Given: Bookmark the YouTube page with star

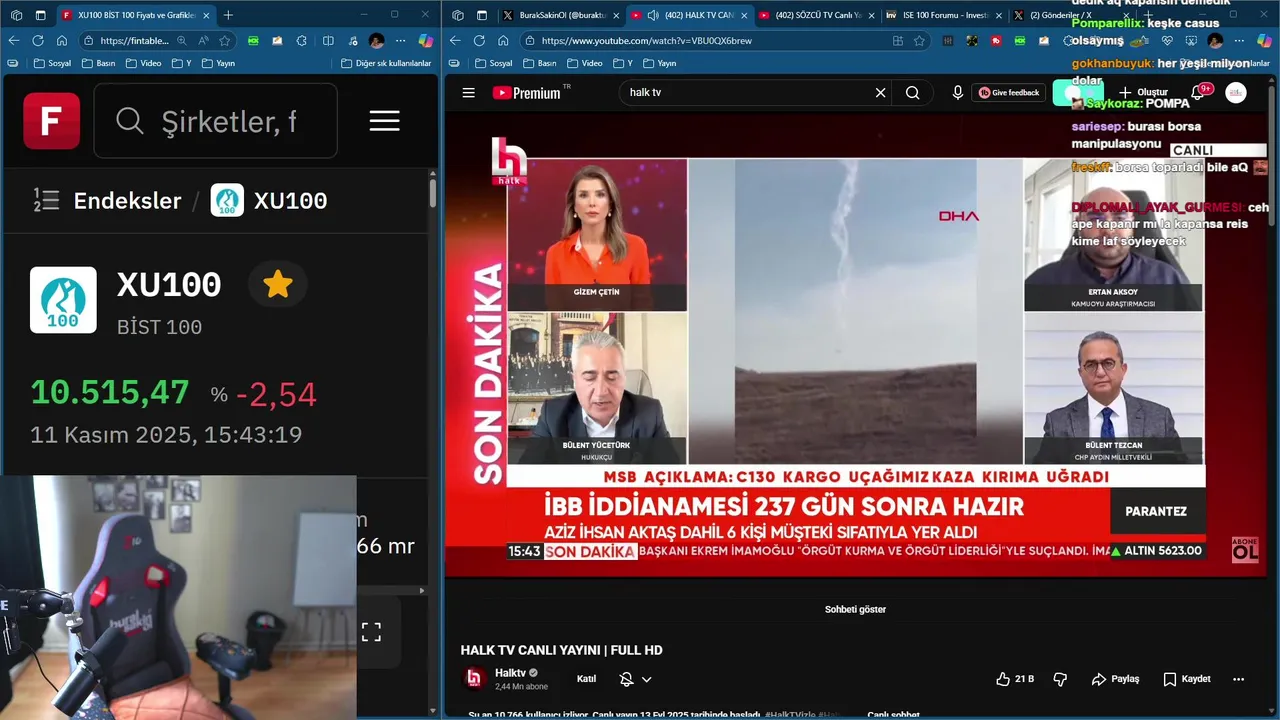Looking at the screenshot, I should (919, 40).
